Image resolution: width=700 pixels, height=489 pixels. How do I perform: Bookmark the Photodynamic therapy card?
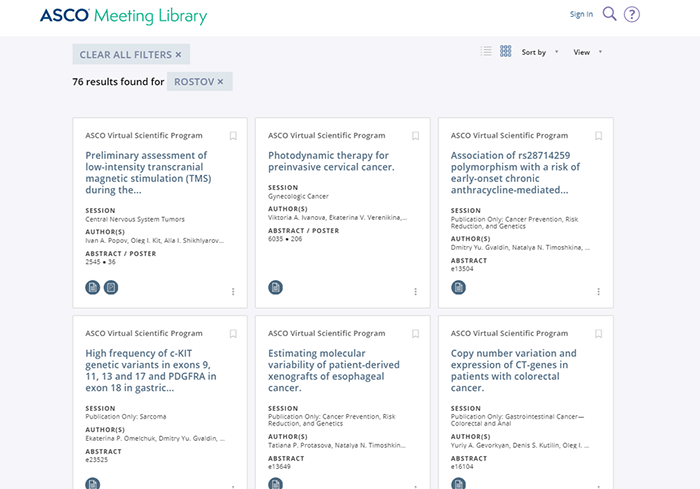pyautogui.click(x=416, y=136)
